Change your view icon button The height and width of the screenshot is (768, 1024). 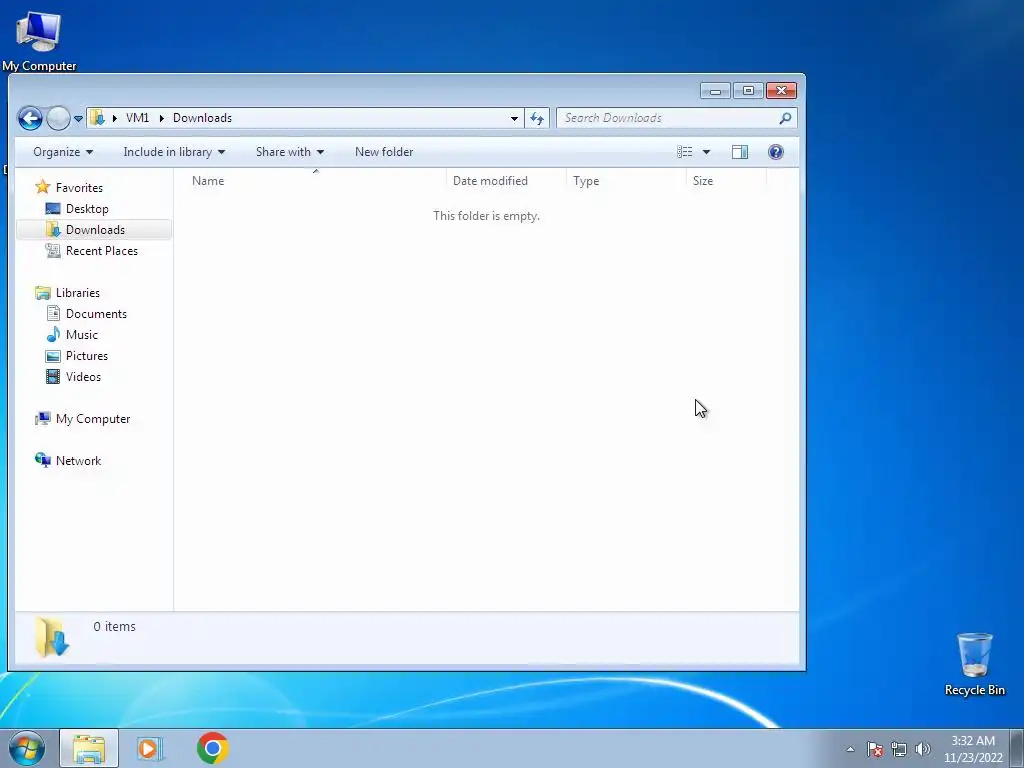684,152
